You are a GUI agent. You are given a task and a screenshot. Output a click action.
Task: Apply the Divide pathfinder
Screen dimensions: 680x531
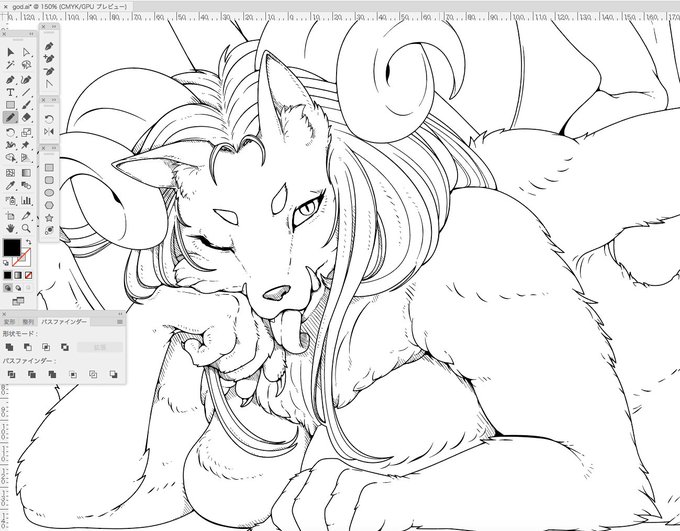[x=12, y=374]
